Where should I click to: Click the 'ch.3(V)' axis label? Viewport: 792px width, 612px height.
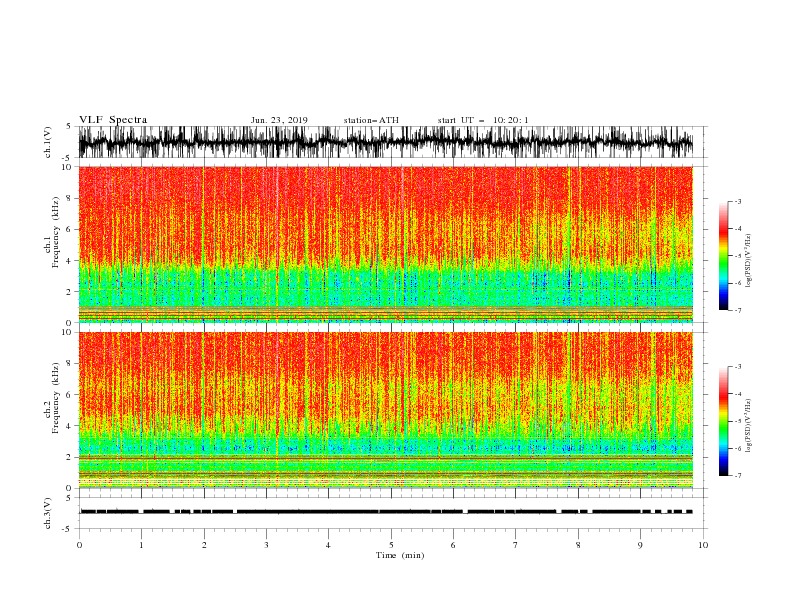[48, 513]
